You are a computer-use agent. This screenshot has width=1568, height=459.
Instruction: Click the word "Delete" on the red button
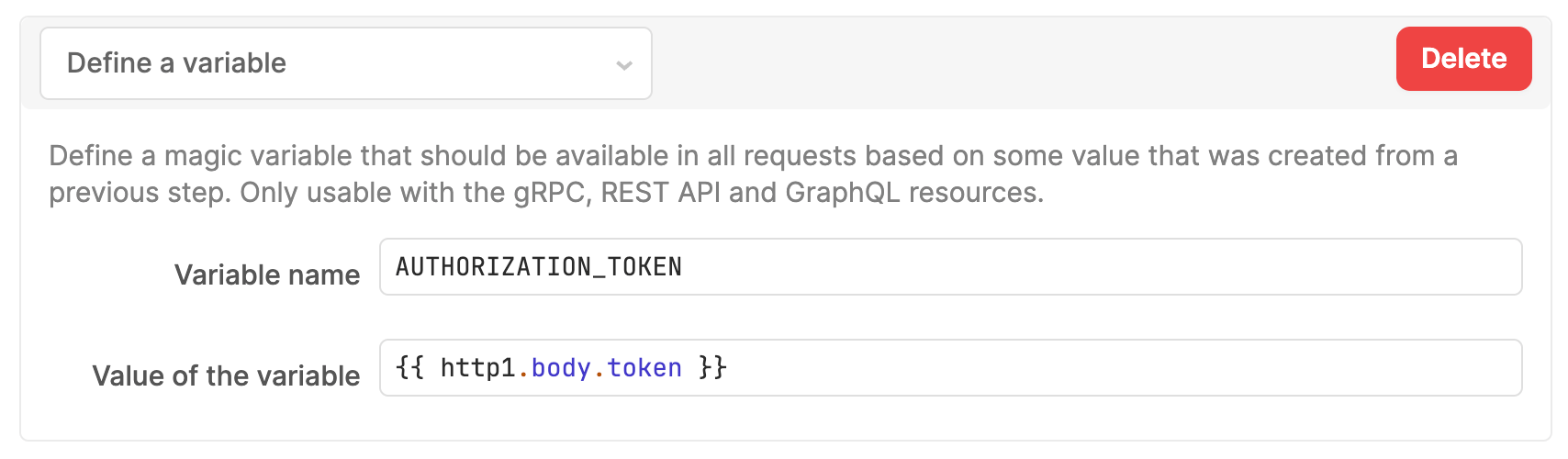[1463, 59]
